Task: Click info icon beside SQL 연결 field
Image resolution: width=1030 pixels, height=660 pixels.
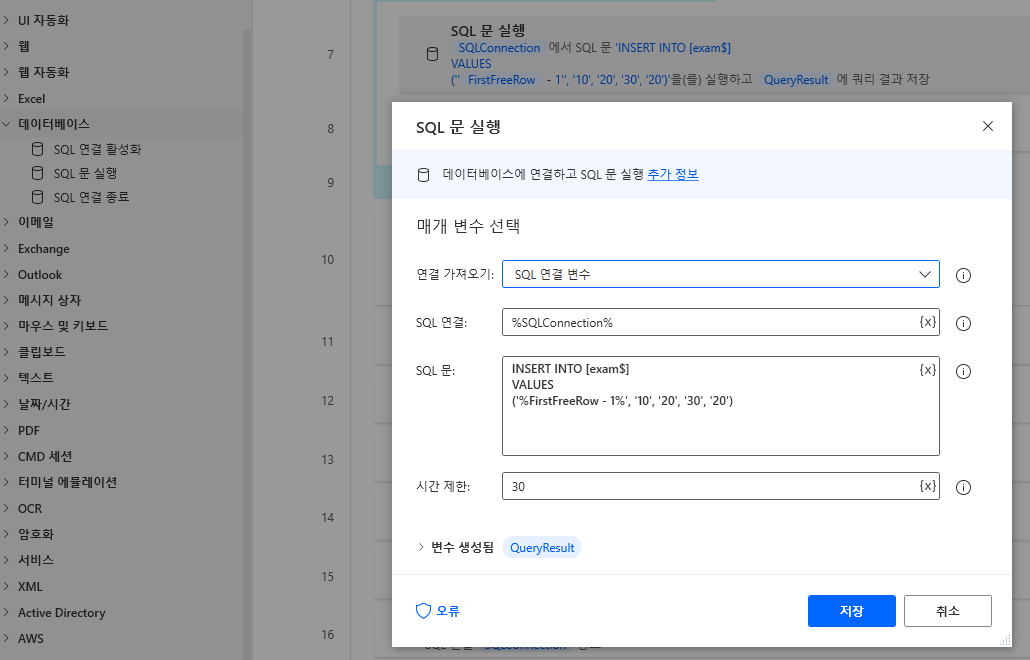Action: 963,323
